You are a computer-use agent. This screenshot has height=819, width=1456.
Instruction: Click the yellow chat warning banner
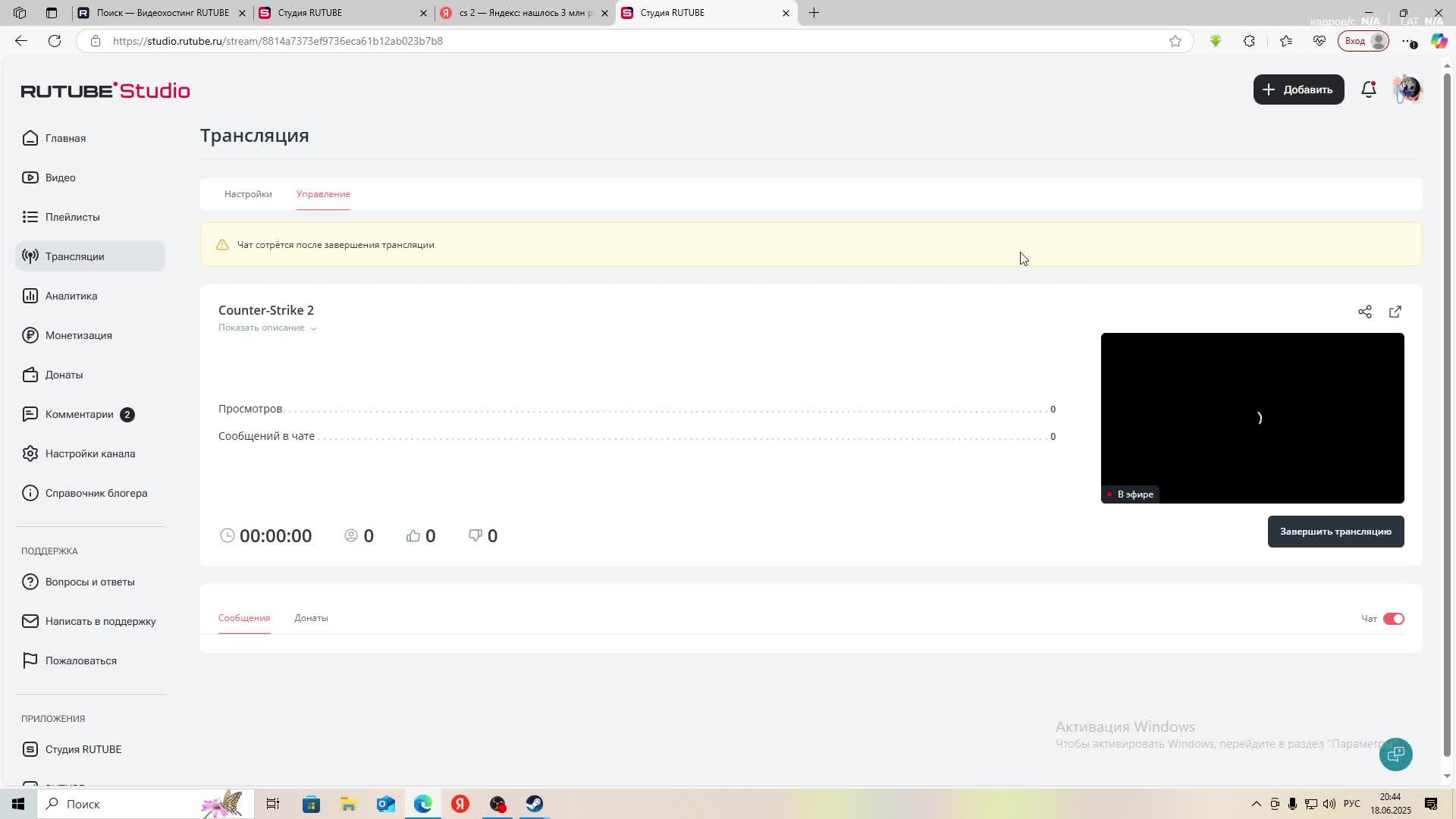(811, 244)
